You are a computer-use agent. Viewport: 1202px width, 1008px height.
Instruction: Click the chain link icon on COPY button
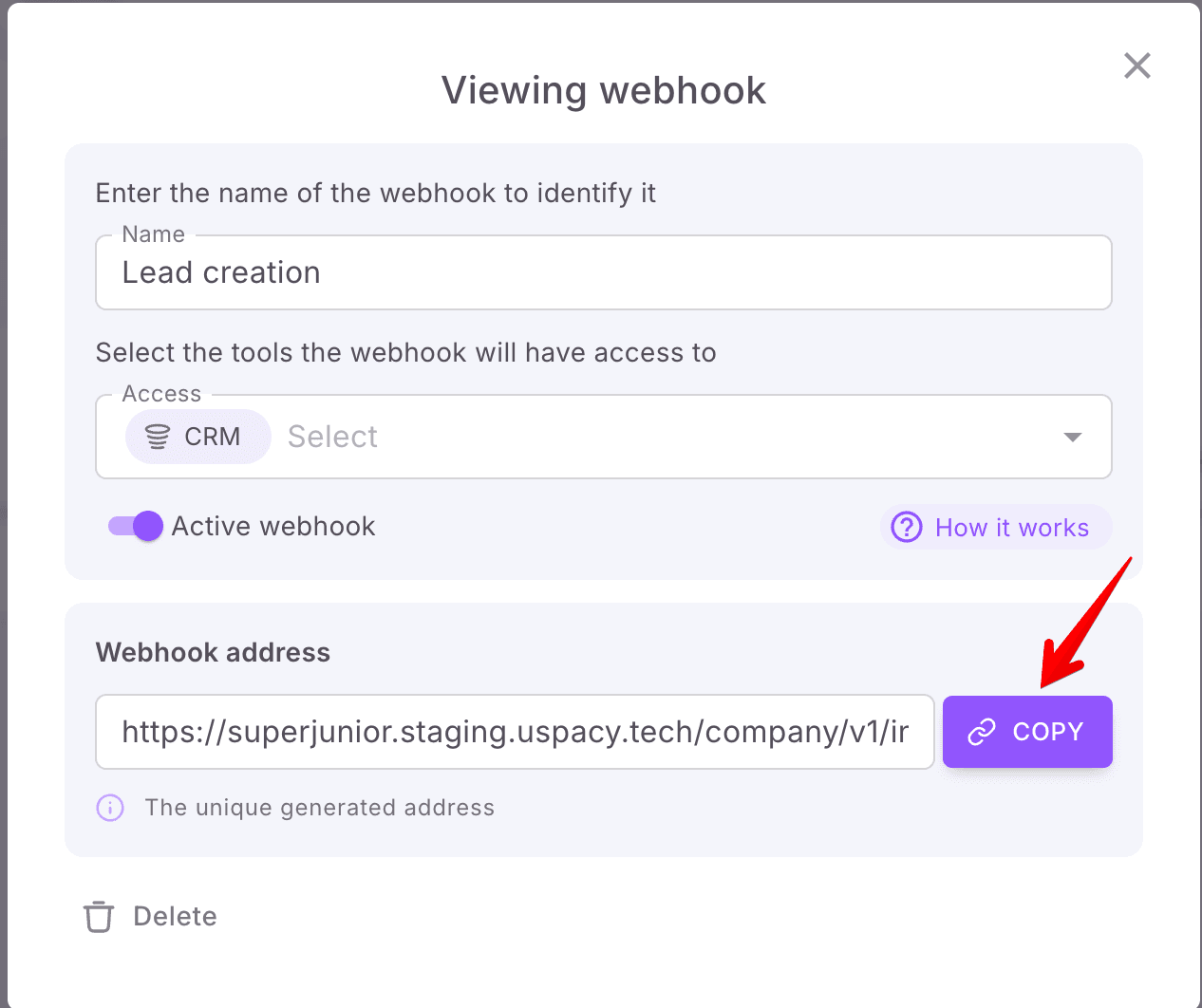[x=981, y=732]
